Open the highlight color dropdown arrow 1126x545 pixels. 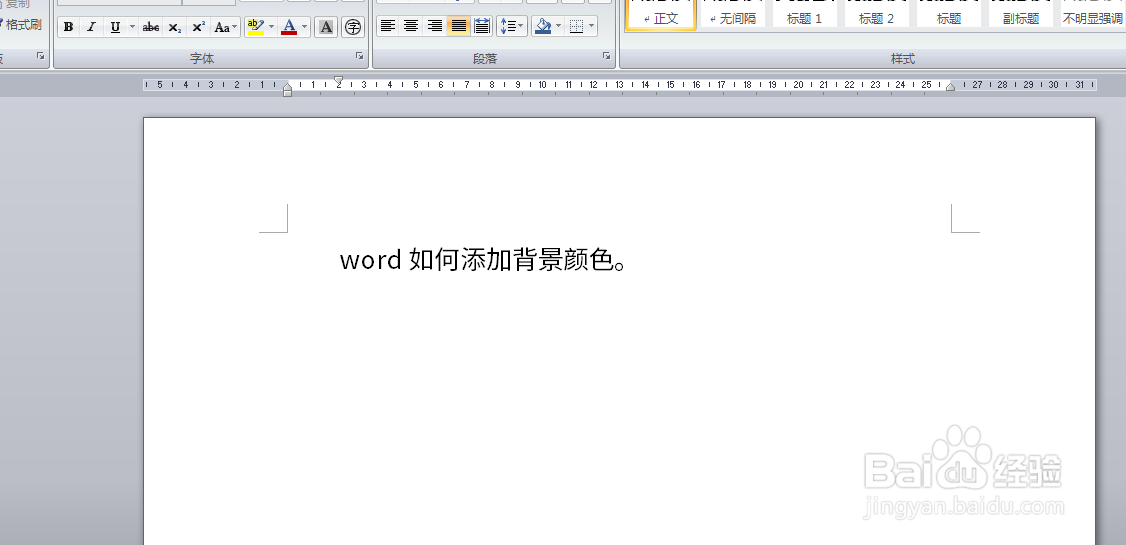pyautogui.click(x=271, y=27)
